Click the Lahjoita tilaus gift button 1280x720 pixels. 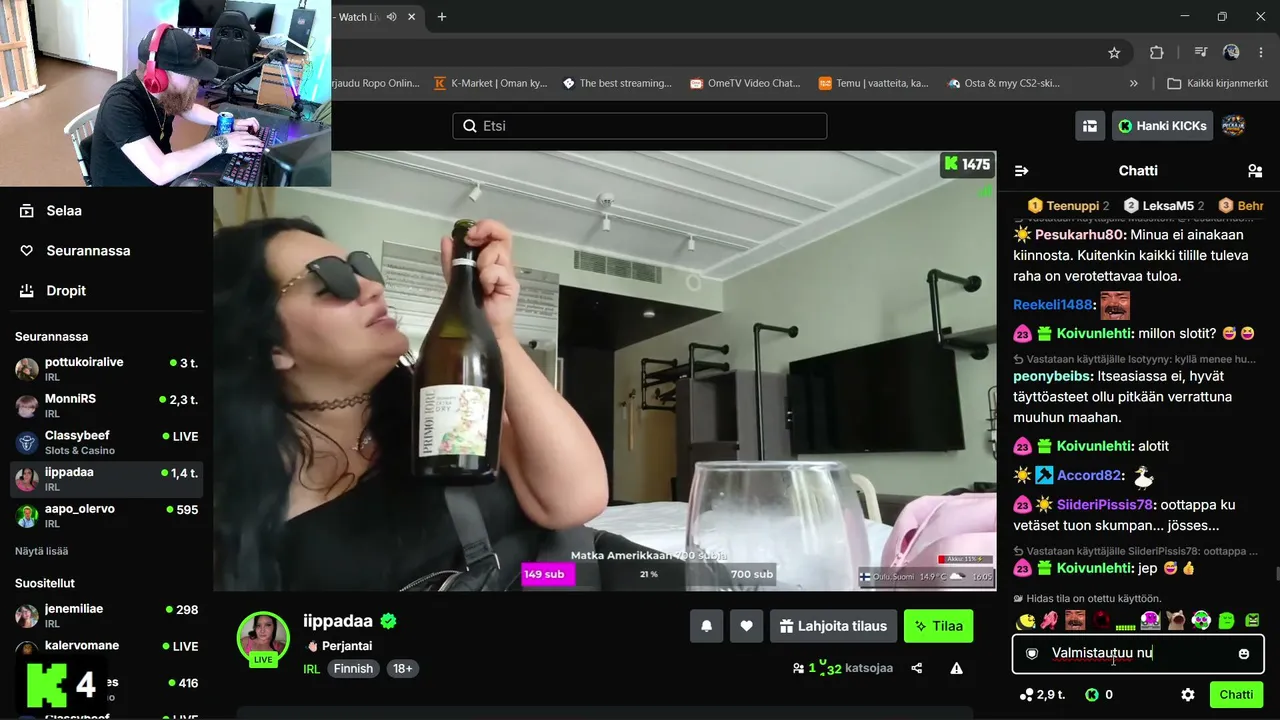[831, 626]
